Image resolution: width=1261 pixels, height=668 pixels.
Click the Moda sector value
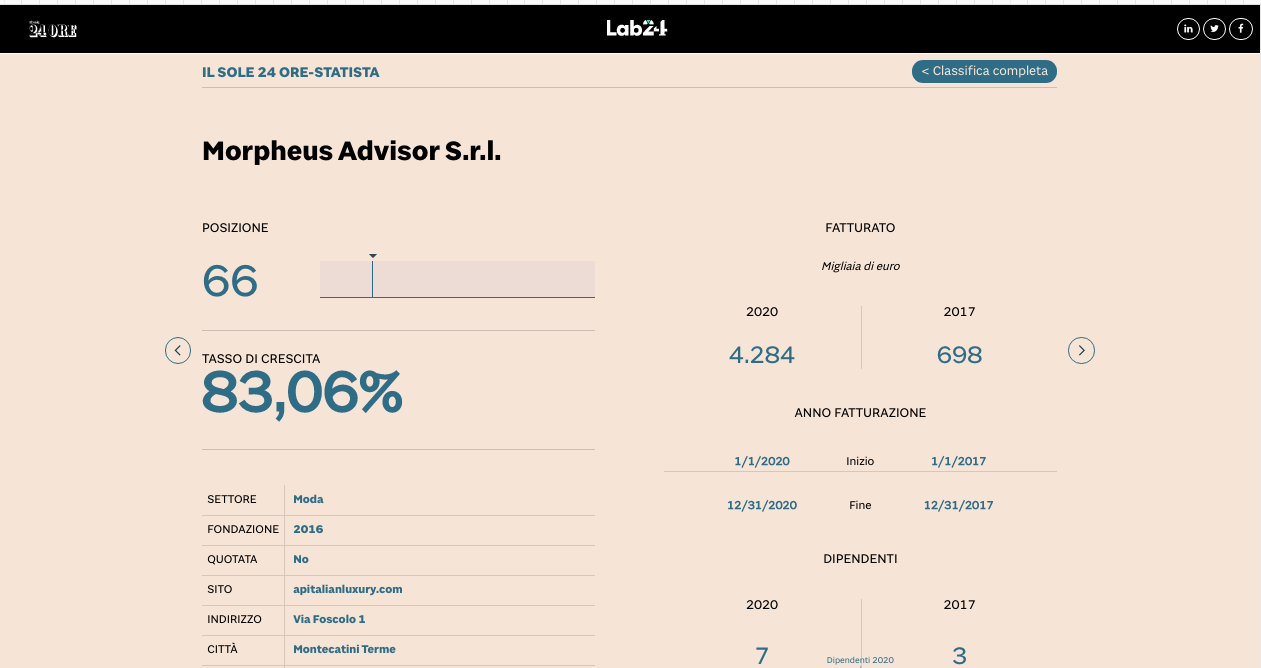(x=308, y=499)
